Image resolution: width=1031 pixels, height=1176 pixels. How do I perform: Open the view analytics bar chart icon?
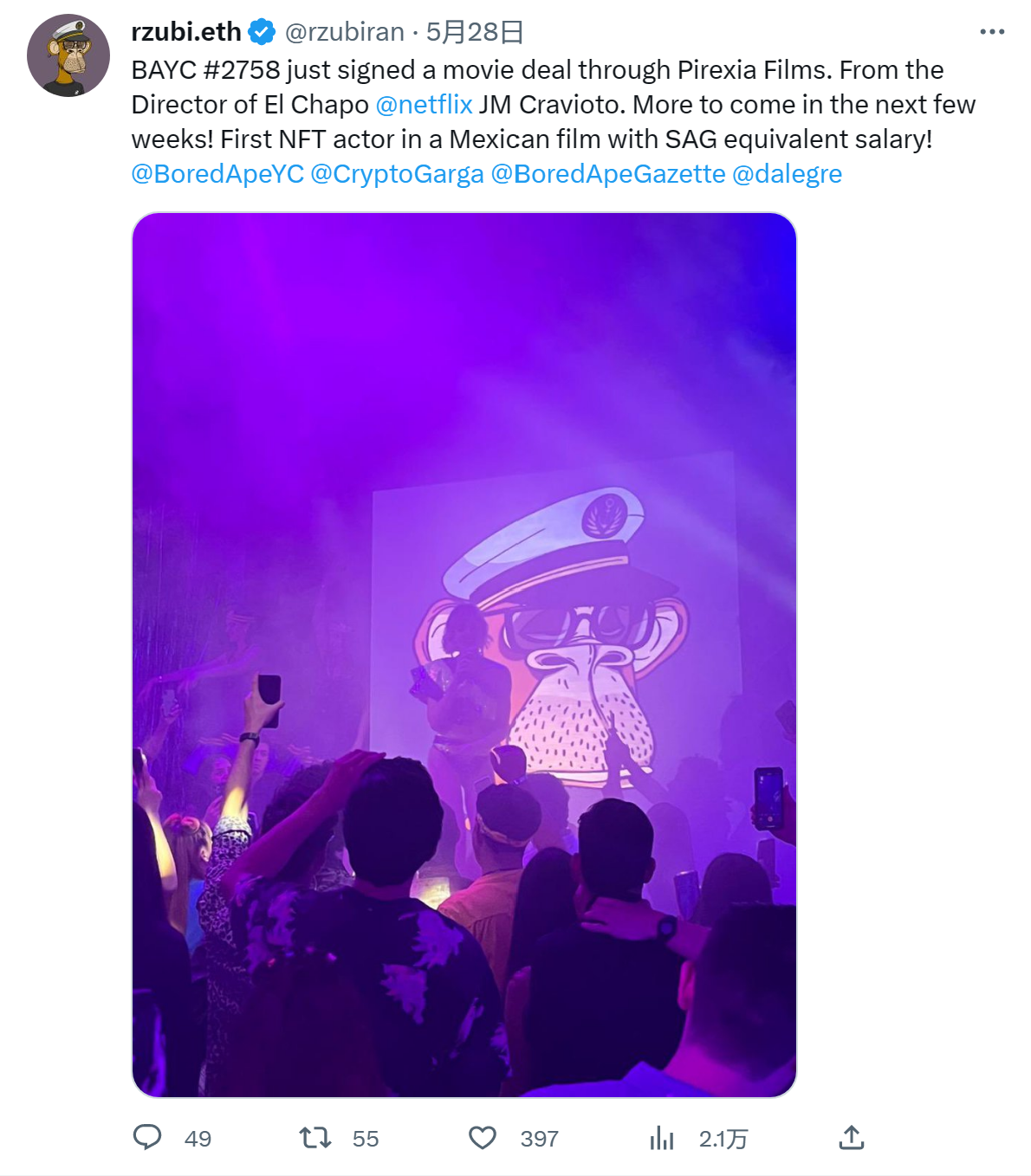[662, 1138]
